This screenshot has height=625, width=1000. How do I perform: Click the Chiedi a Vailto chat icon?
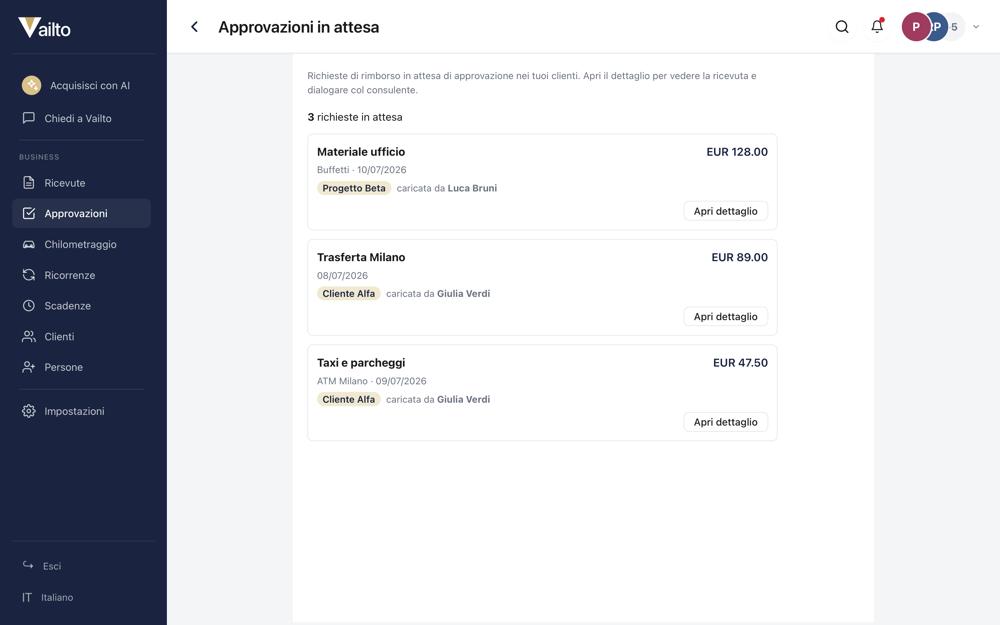pyautogui.click(x=29, y=118)
